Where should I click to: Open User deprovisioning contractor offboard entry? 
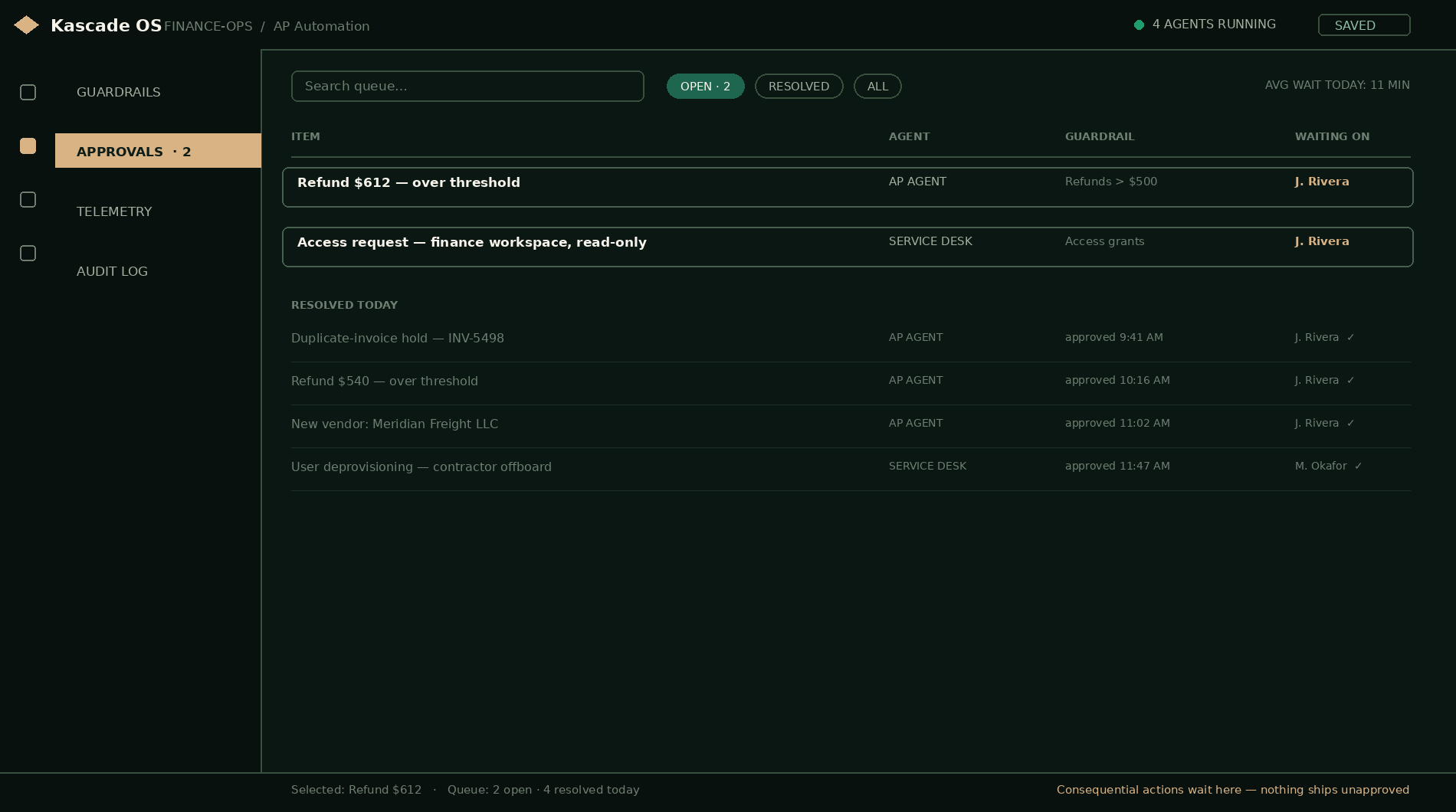click(851, 467)
